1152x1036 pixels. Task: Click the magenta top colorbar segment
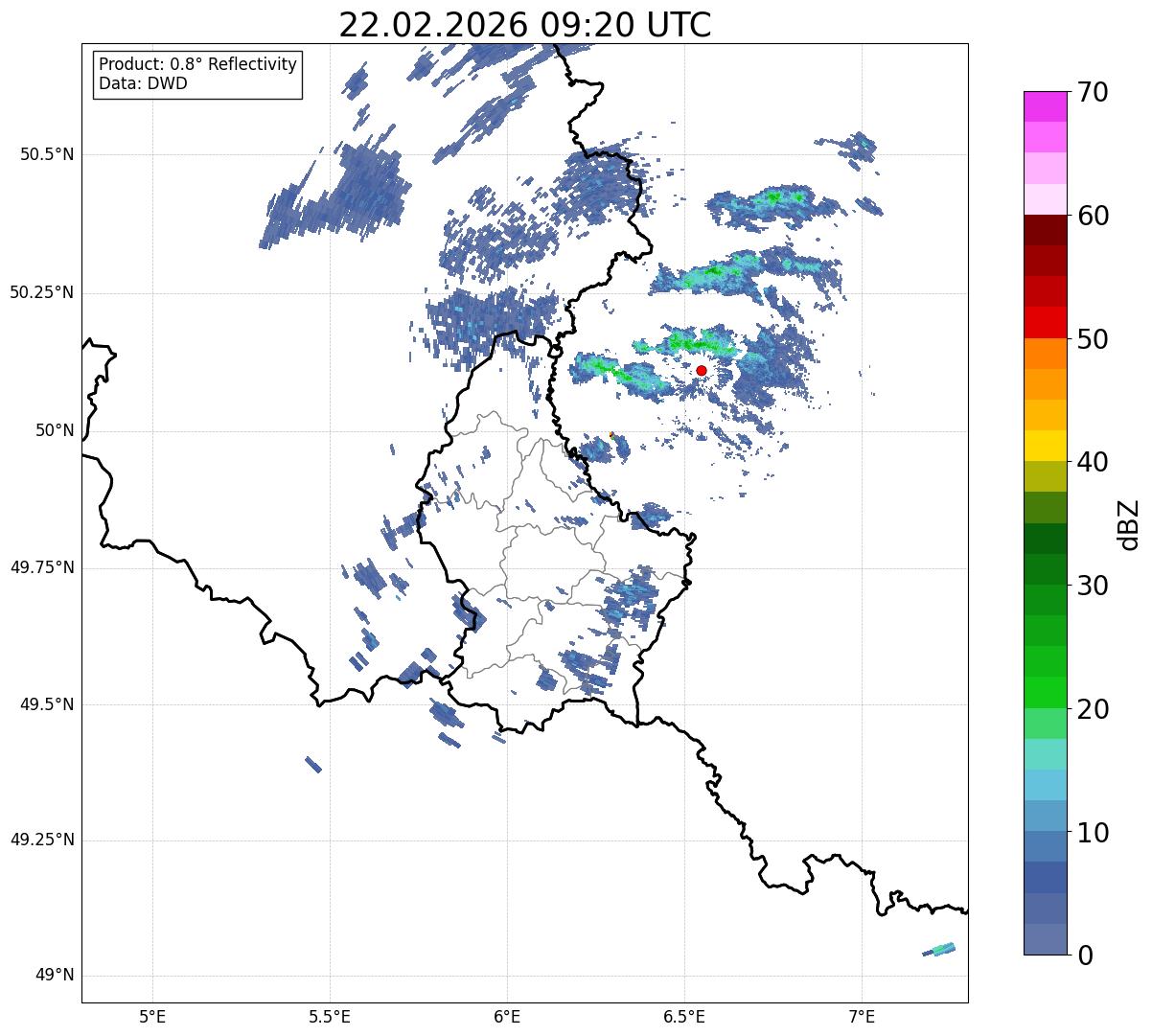1046,106
